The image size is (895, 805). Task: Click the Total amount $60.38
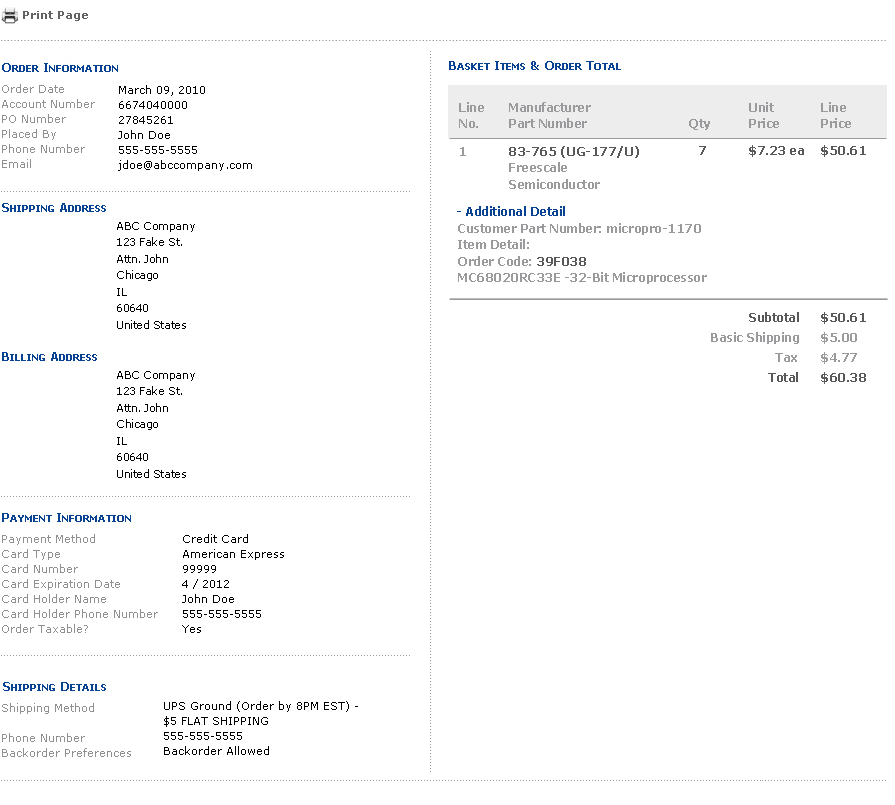tap(843, 377)
